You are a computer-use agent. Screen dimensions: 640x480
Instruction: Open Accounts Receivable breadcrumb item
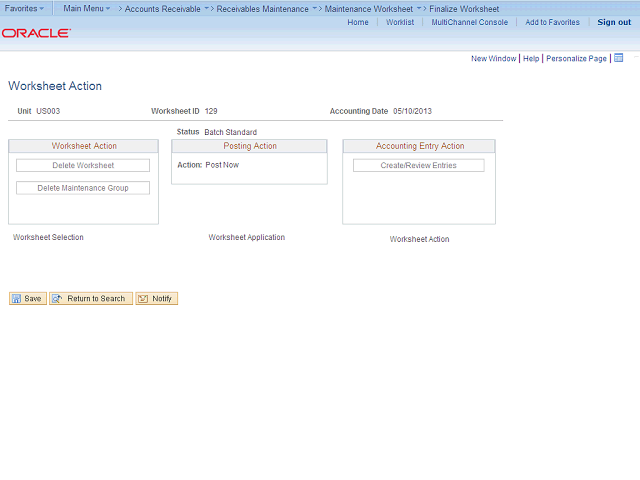[162, 9]
